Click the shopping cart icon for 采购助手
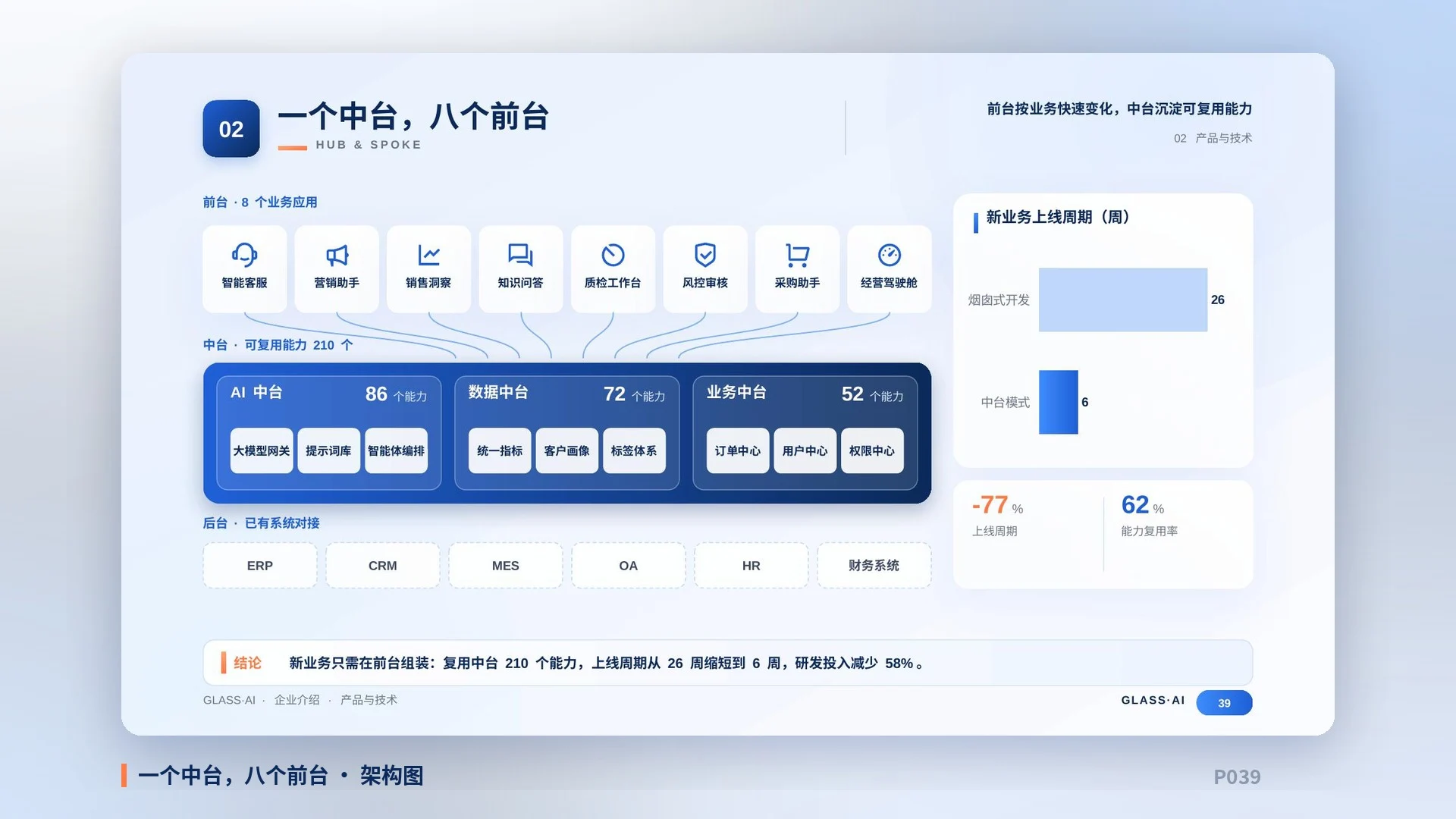 797,255
